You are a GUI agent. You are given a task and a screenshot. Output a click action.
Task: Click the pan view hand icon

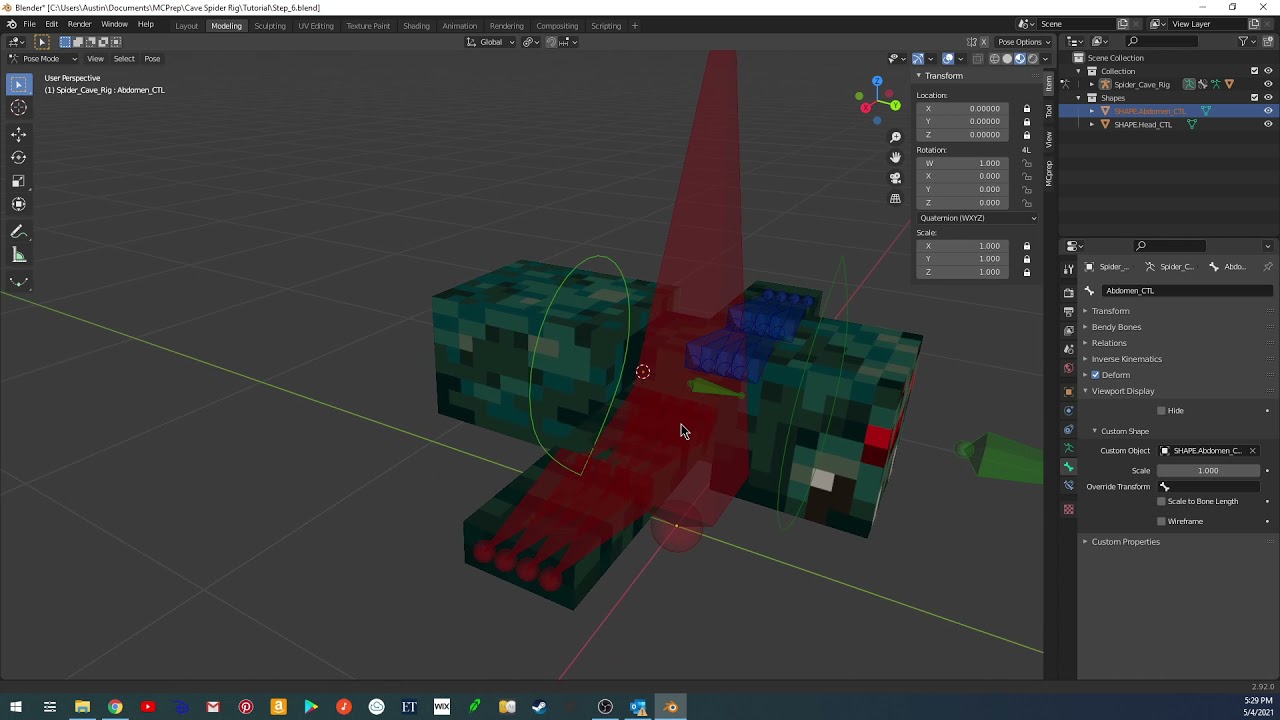click(x=895, y=157)
